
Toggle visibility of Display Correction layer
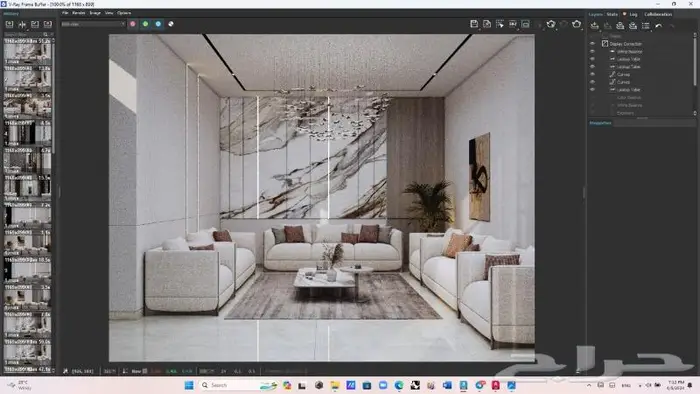(x=592, y=44)
